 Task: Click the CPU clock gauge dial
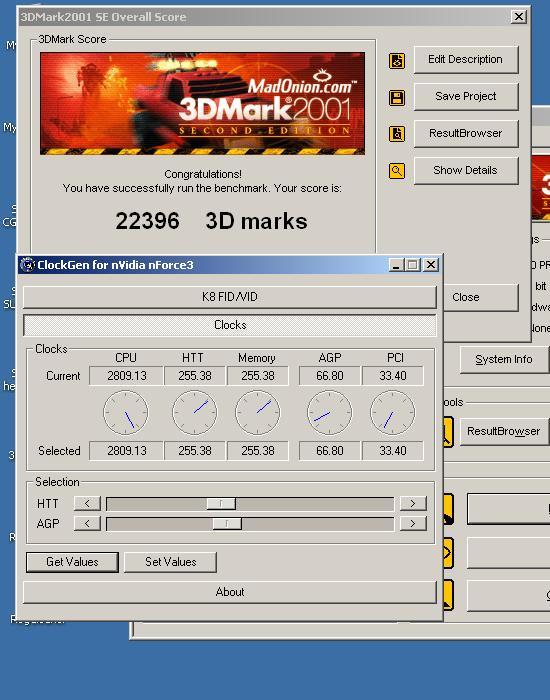click(x=125, y=413)
